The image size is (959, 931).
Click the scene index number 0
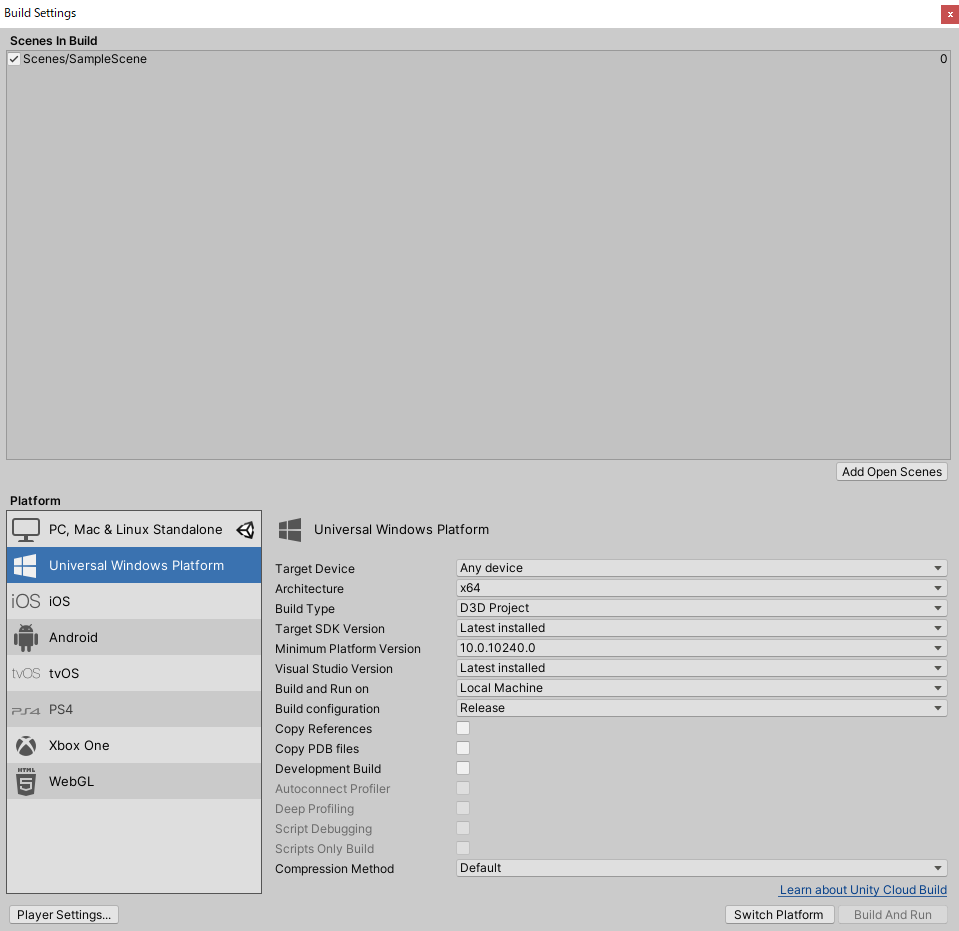[x=943, y=59]
